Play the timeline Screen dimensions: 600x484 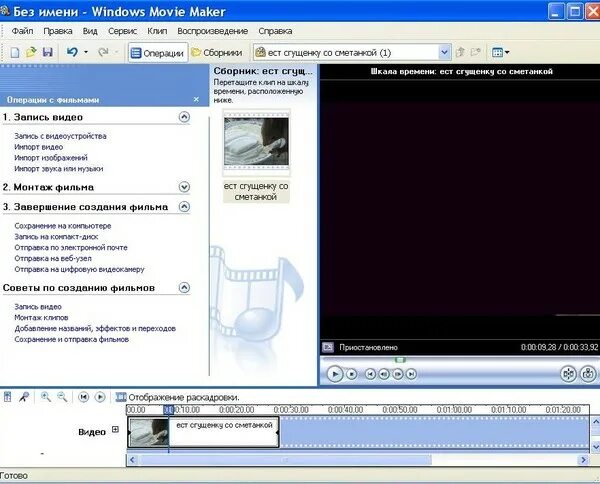click(100, 397)
